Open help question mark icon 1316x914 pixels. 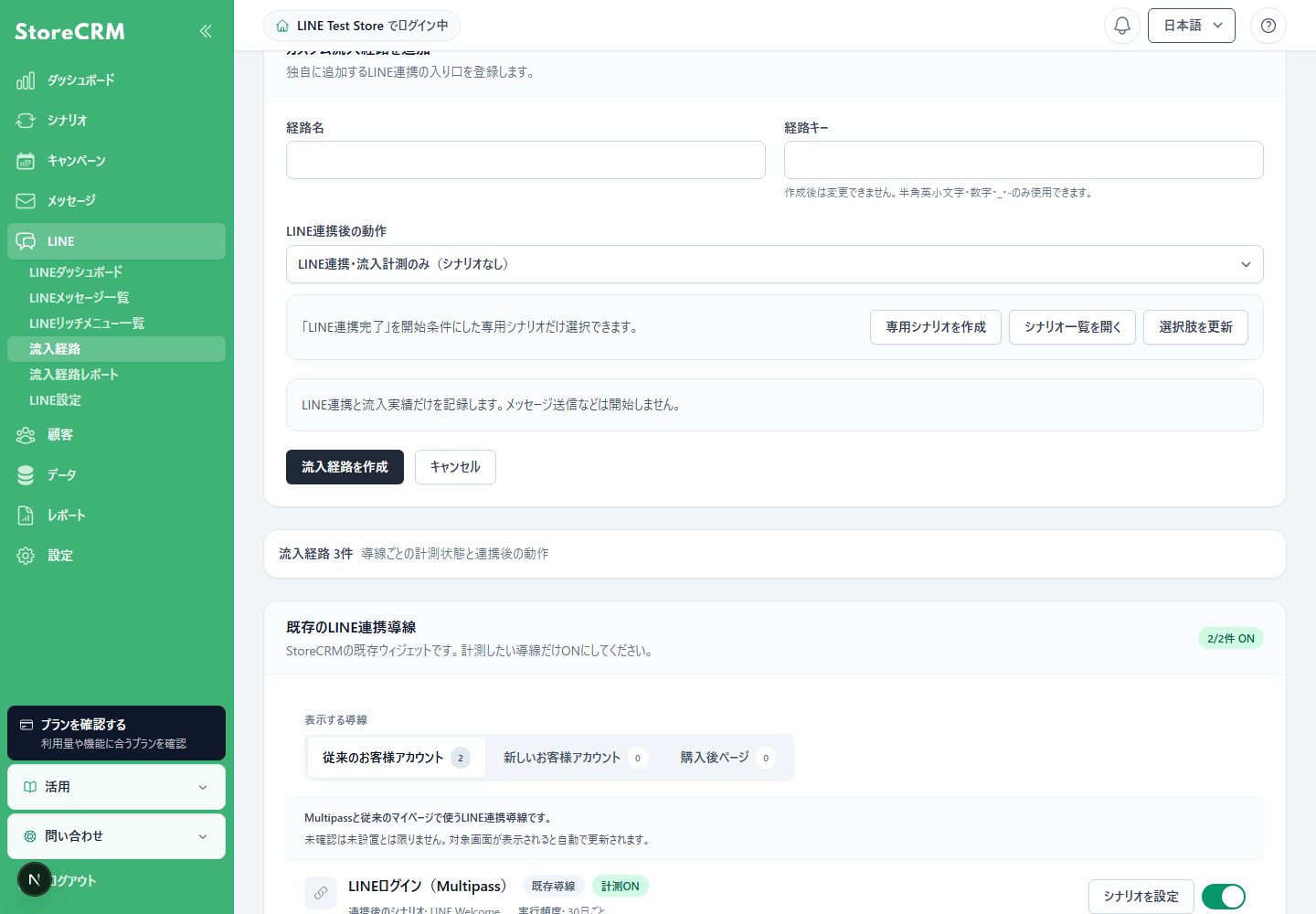(x=1268, y=26)
